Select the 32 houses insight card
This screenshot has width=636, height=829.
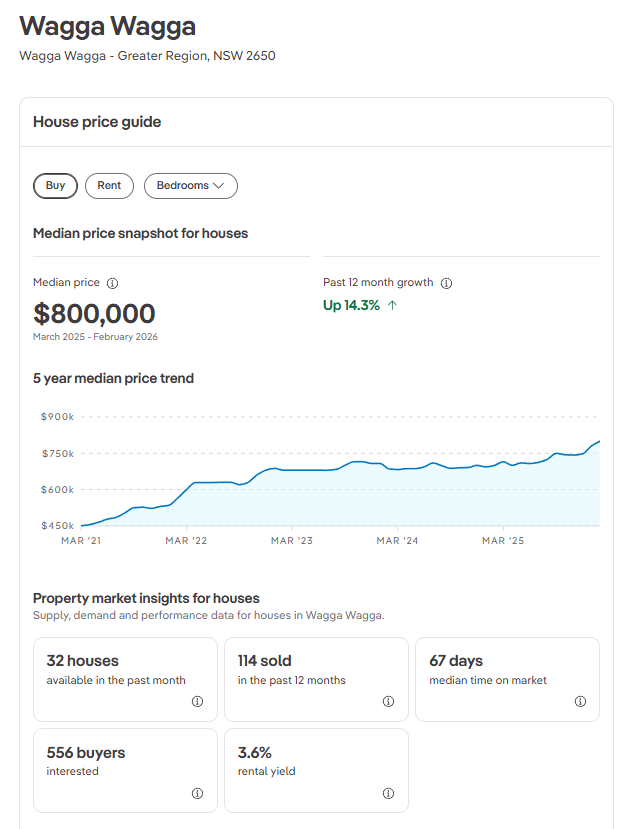(125, 679)
